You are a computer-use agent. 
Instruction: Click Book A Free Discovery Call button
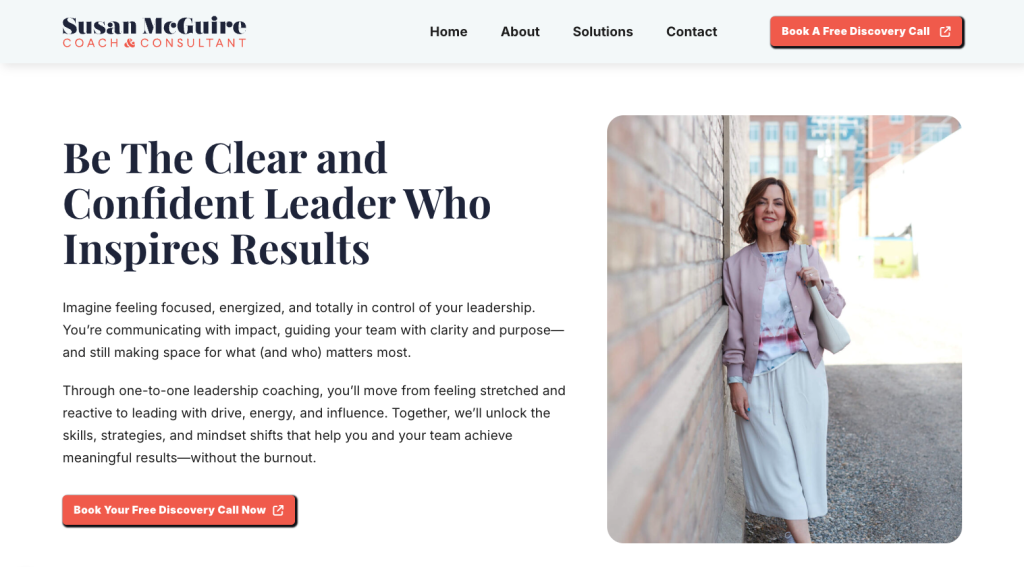coord(866,31)
